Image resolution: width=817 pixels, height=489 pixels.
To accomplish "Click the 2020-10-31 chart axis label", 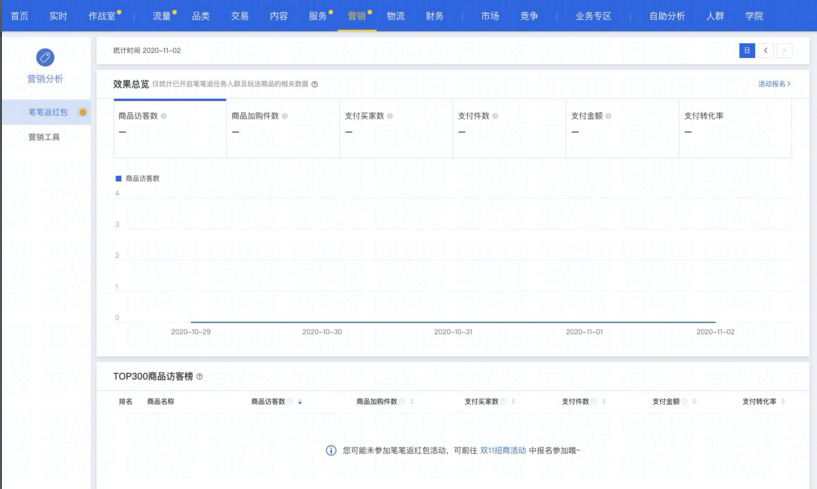I will (x=453, y=332).
